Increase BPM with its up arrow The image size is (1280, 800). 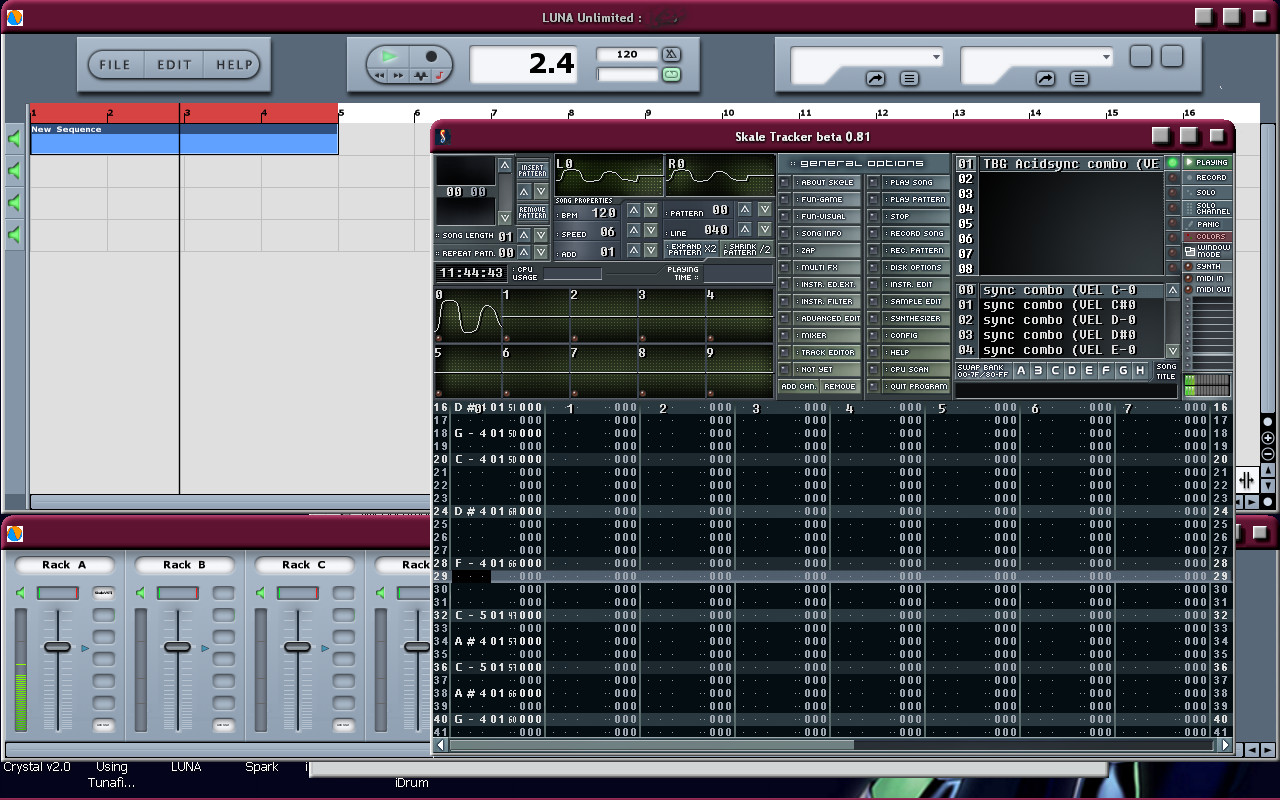[633, 210]
